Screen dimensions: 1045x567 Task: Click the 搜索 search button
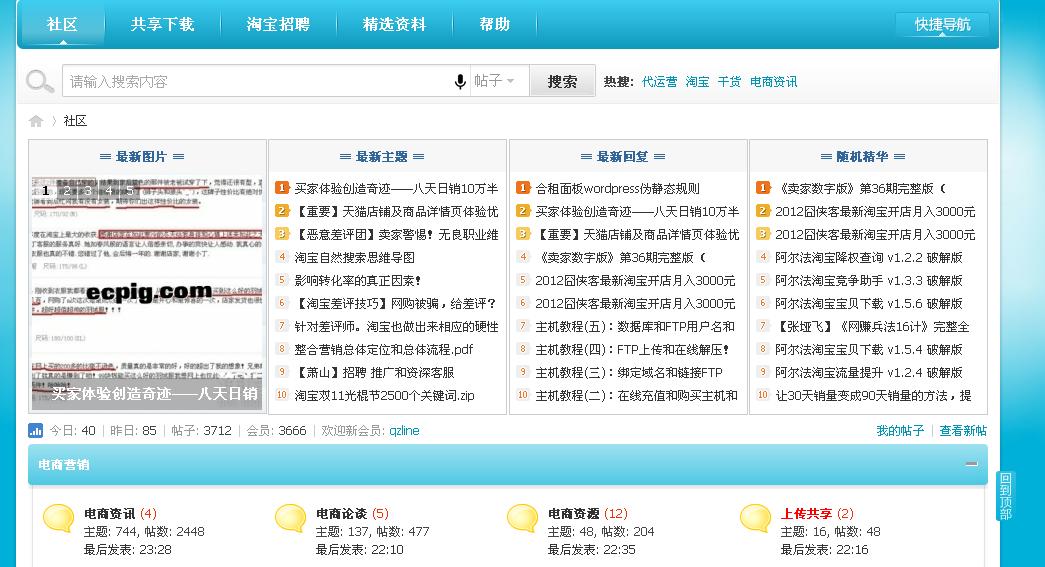click(562, 81)
